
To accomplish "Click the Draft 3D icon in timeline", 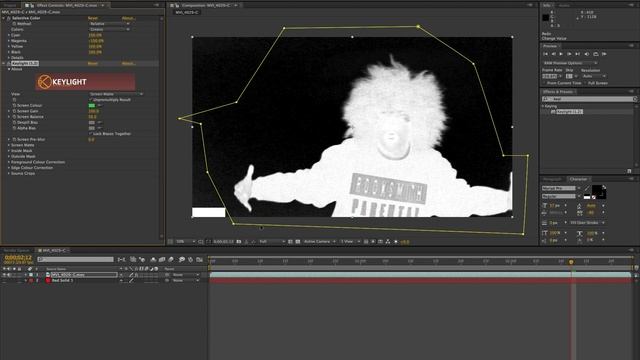I will point(142,259).
